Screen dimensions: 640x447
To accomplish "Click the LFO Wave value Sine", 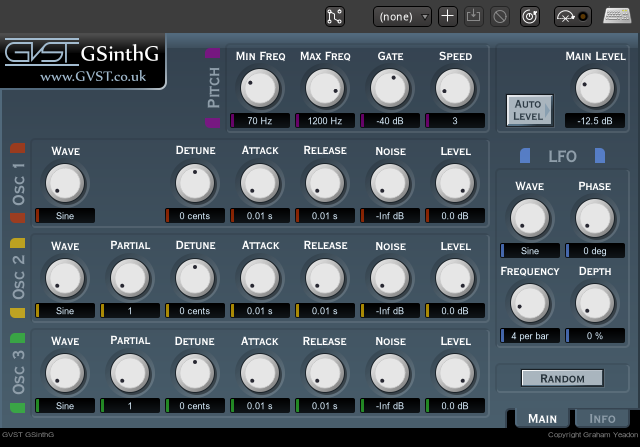I will click(530, 251).
